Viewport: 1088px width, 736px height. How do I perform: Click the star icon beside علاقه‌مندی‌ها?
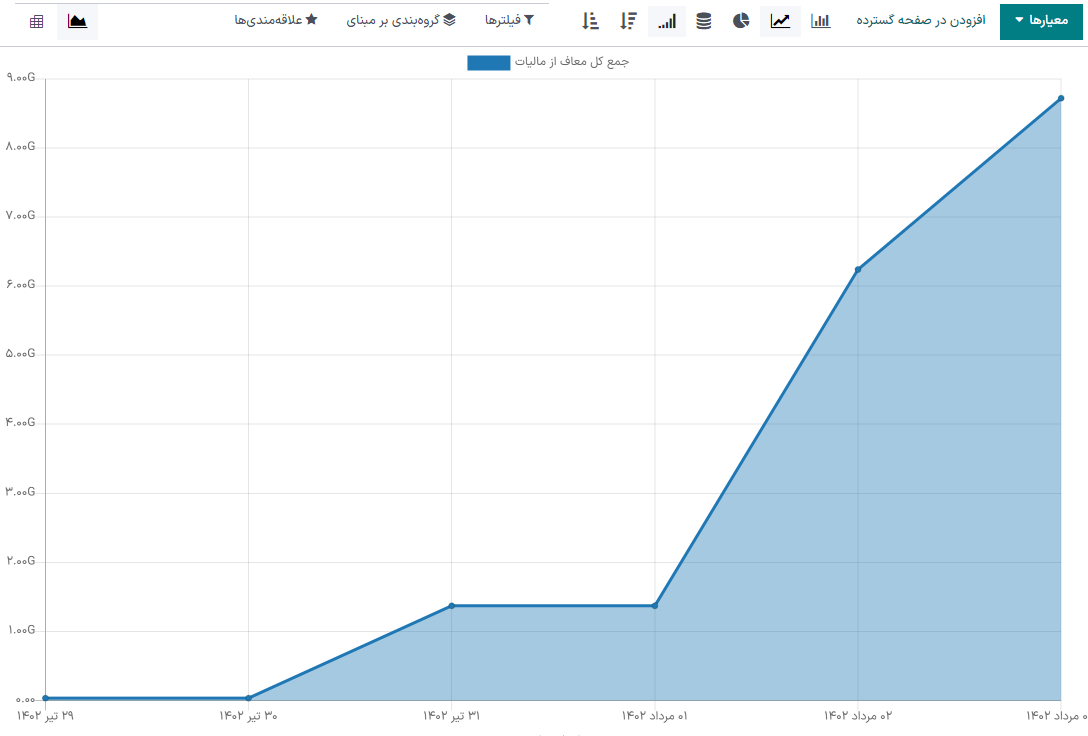[311, 20]
